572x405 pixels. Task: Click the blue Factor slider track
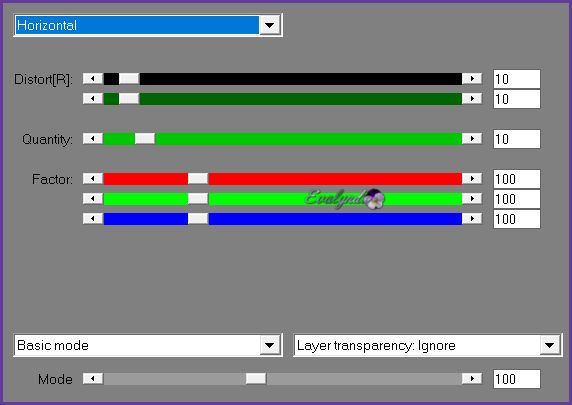point(283,219)
